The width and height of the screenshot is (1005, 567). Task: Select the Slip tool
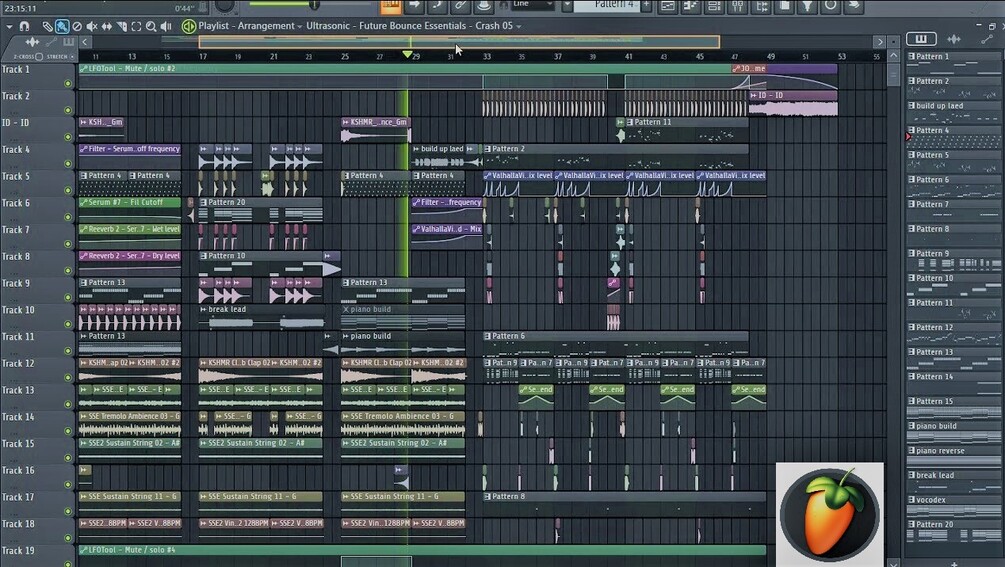(106, 26)
